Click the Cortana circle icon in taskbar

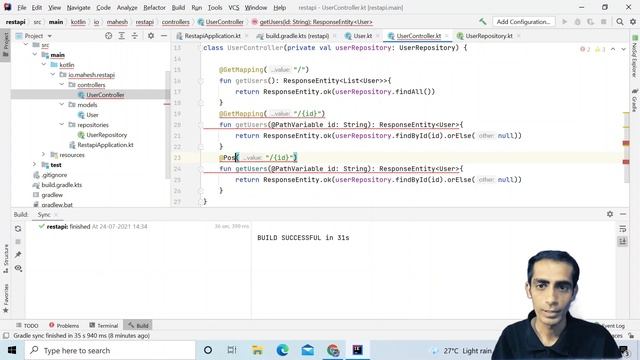pos(208,350)
